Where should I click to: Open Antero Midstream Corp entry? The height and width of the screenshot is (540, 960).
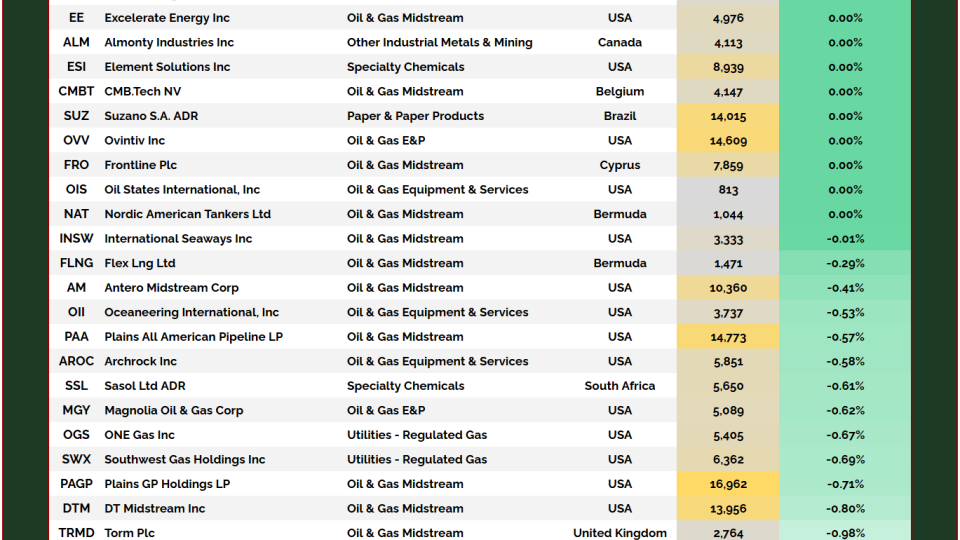coord(171,288)
